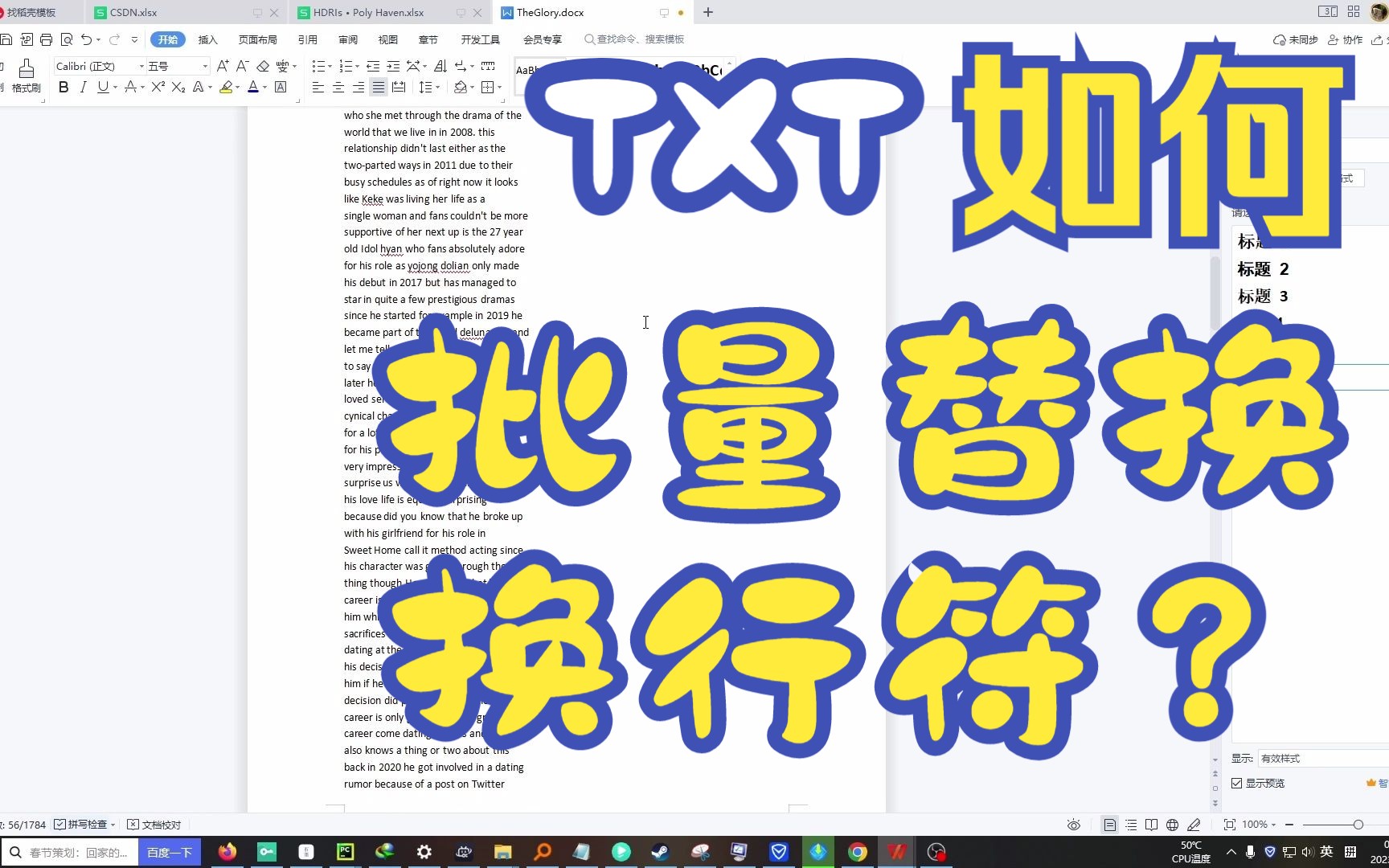Align text right
1389x868 pixels.
click(x=359, y=87)
